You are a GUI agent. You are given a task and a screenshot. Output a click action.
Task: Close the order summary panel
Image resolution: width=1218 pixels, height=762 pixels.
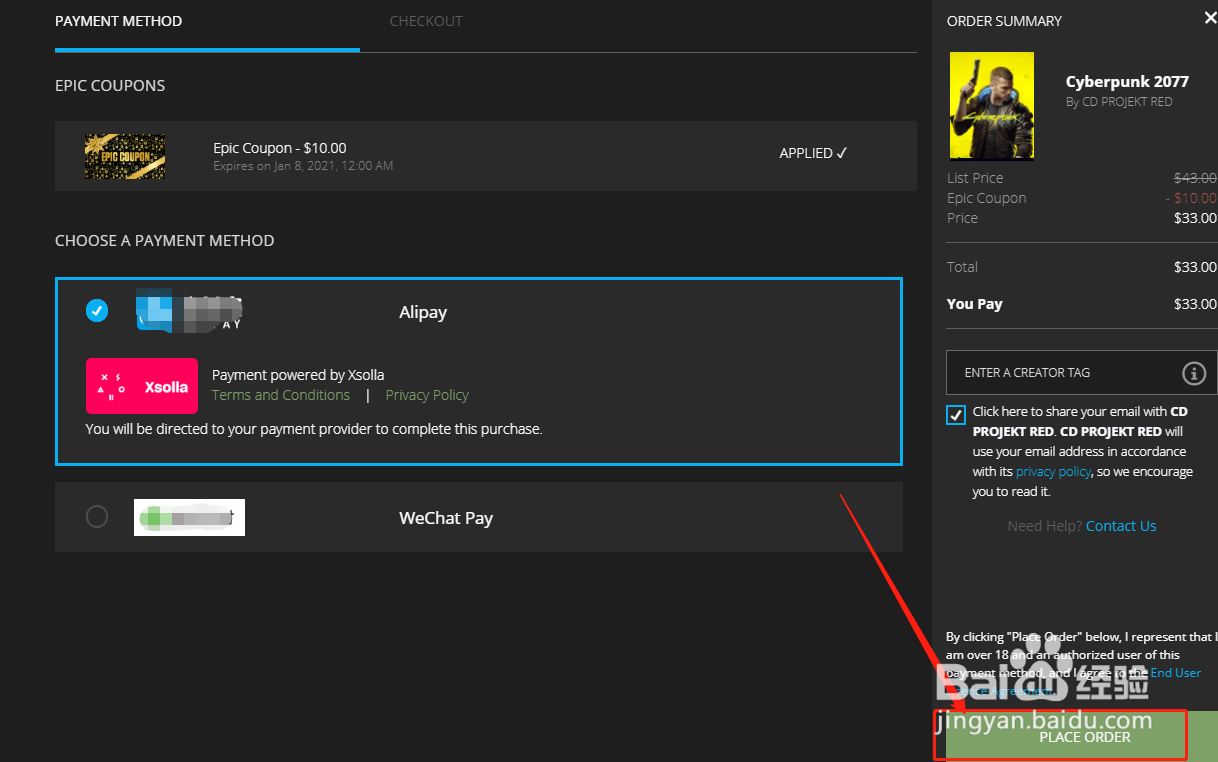click(1210, 17)
